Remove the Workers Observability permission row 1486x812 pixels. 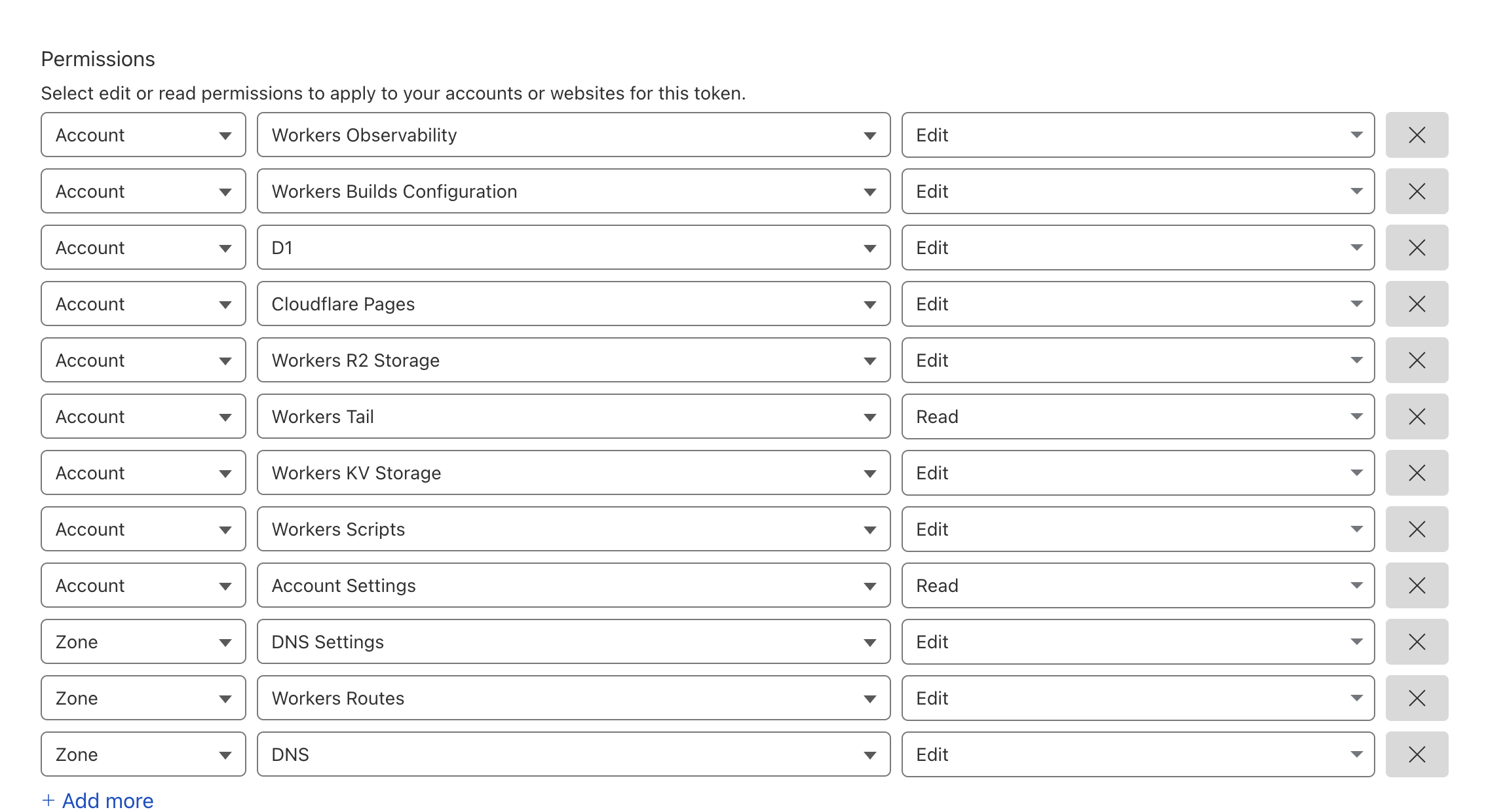(x=1417, y=135)
